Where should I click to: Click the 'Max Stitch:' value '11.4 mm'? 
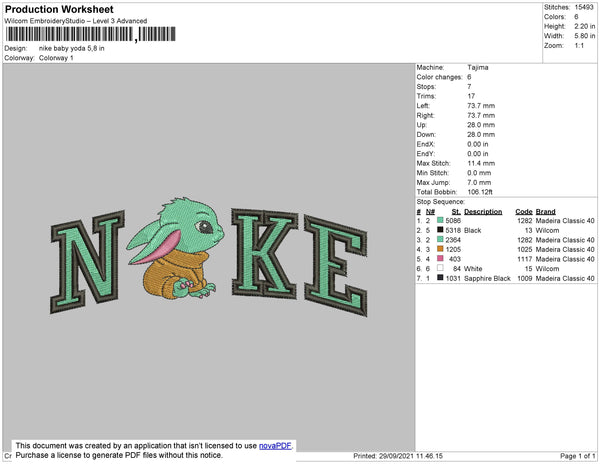(x=481, y=163)
